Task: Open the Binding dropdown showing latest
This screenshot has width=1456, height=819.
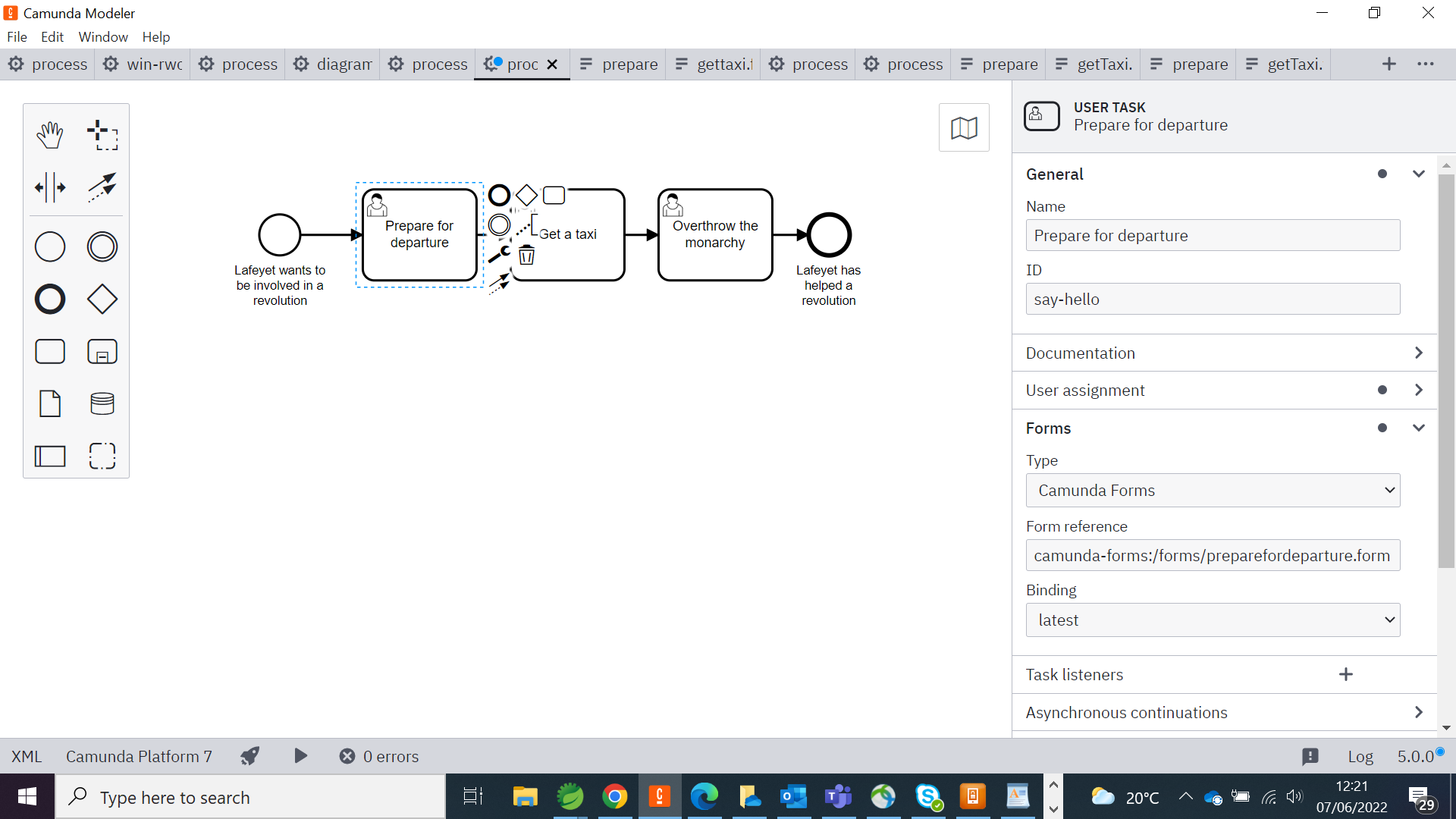Action: (1212, 620)
